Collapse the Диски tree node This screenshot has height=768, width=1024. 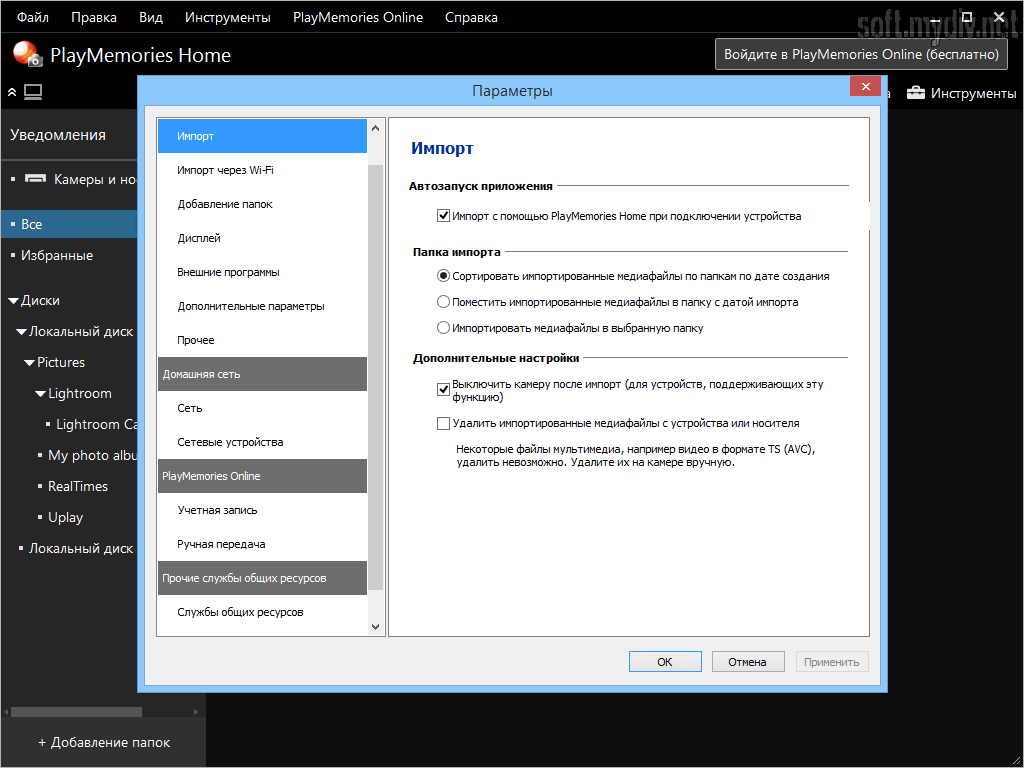pyautogui.click(x=13, y=301)
